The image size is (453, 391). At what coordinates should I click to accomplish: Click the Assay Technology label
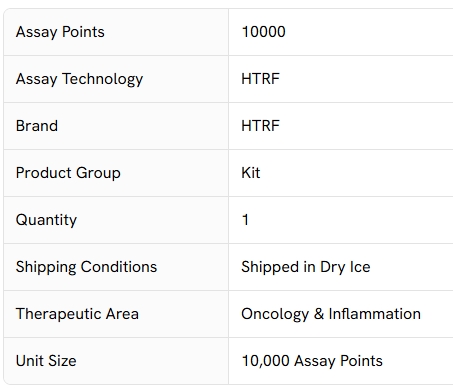point(79,79)
